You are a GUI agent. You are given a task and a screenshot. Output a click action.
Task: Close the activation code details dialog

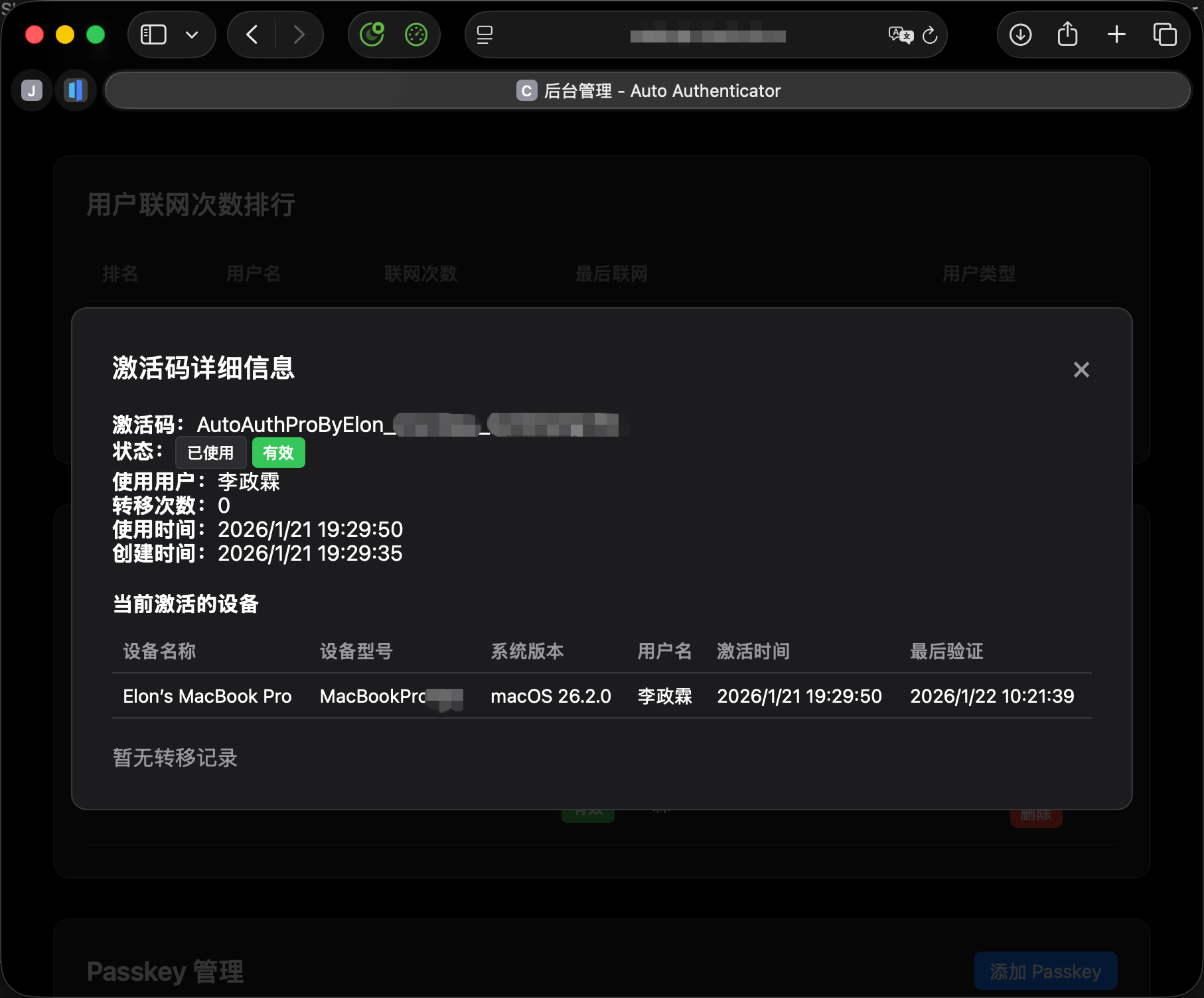(1081, 370)
